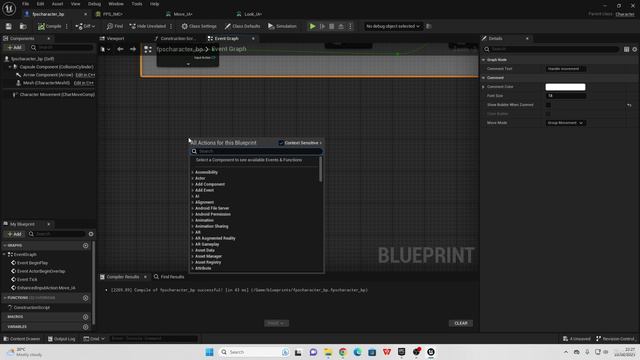Add new variable with VARIABLES plus icon

85,327
